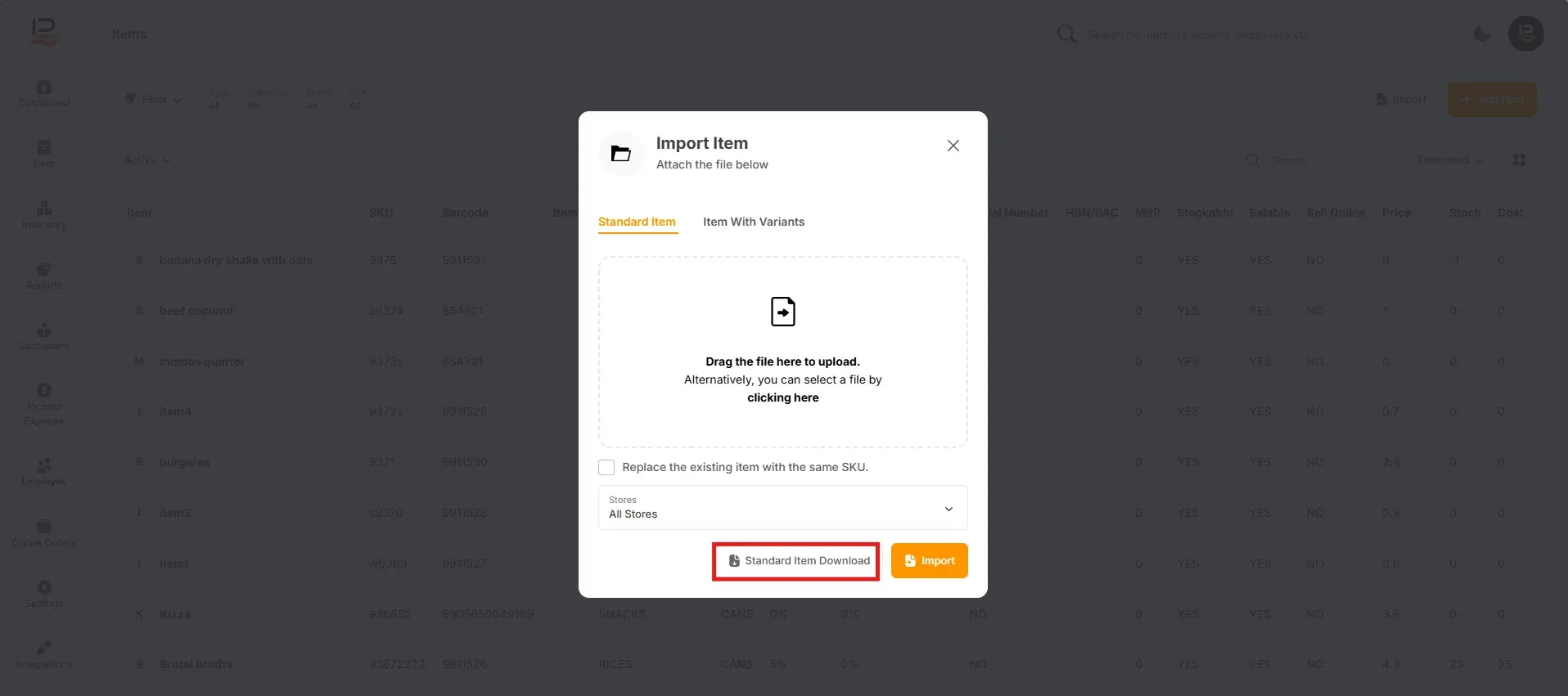Open the user profile avatar
The image size is (1568, 696).
click(1525, 34)
